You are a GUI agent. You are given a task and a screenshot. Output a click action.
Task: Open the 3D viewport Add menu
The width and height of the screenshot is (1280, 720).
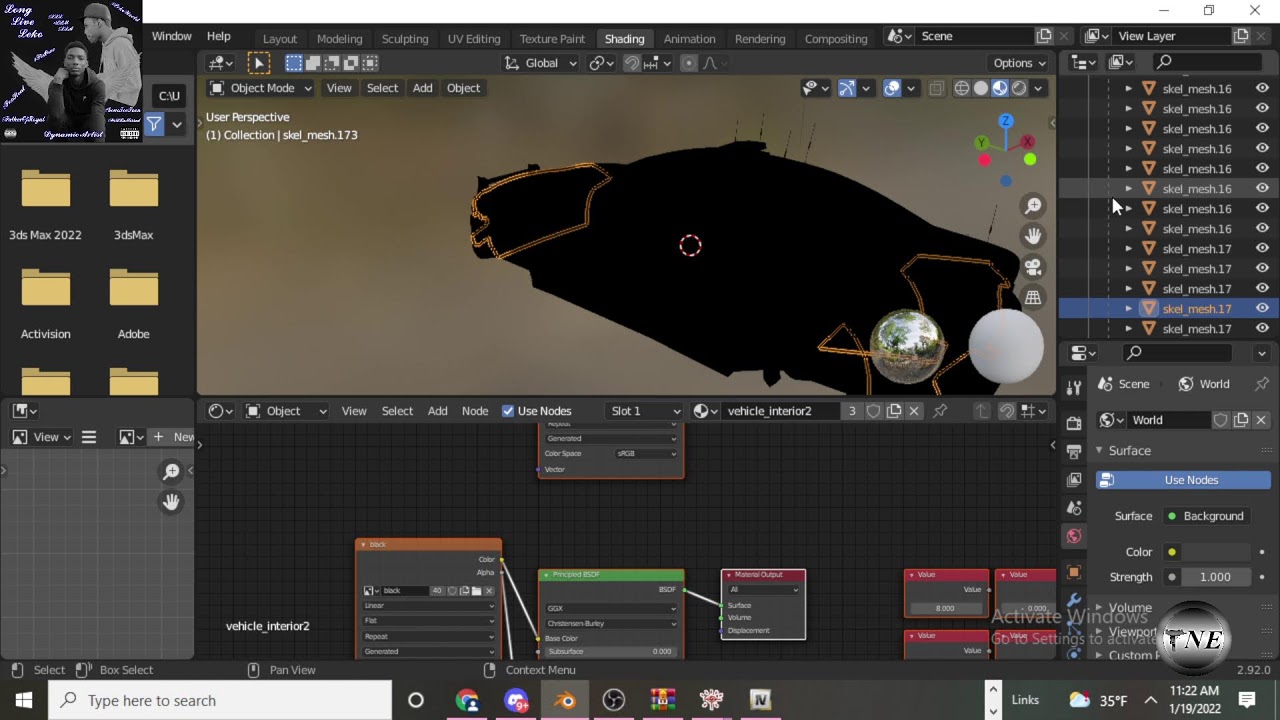(x=423, y=88)
